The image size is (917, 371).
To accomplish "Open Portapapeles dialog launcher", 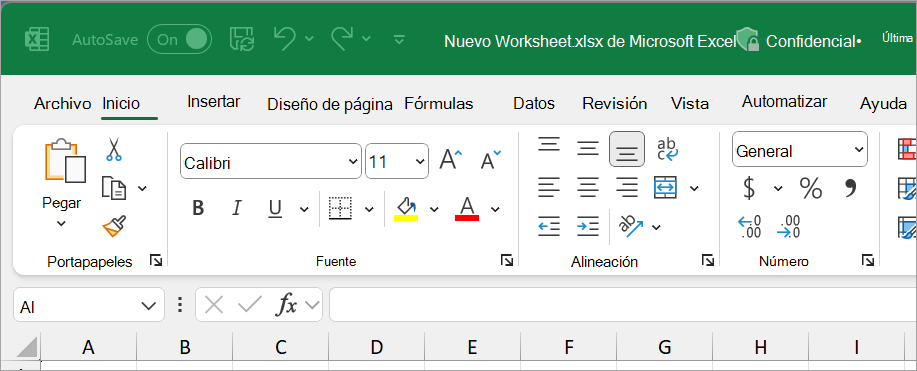I will click(x=156, y=260).
